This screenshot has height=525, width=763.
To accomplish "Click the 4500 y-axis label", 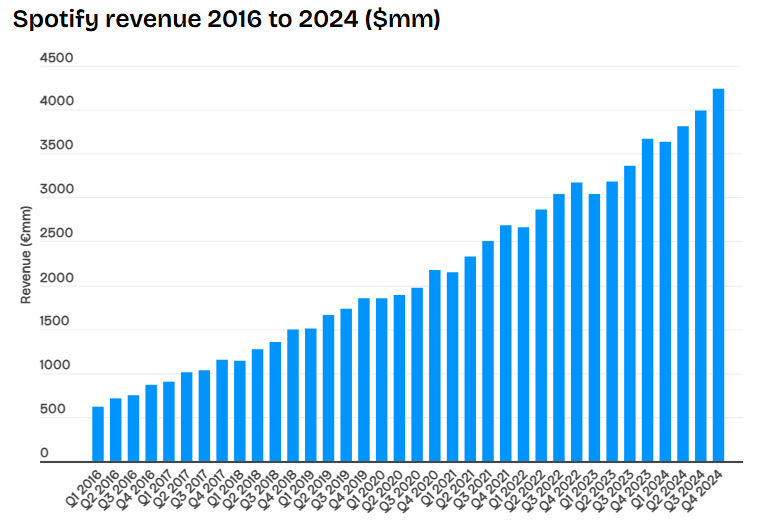I will pyautogui.click(x=56, y=58).
